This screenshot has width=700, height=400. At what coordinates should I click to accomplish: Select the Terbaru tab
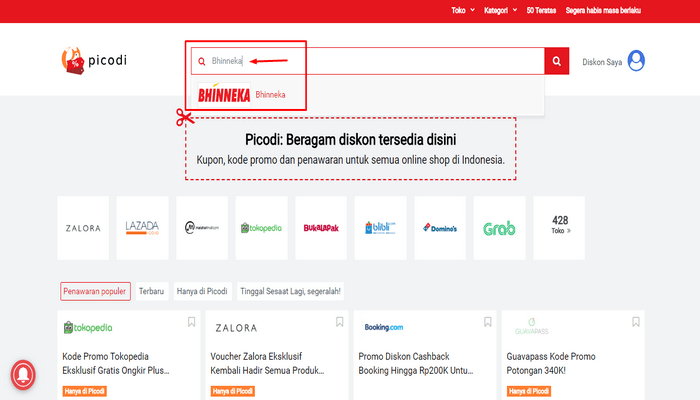click(152, 291)
